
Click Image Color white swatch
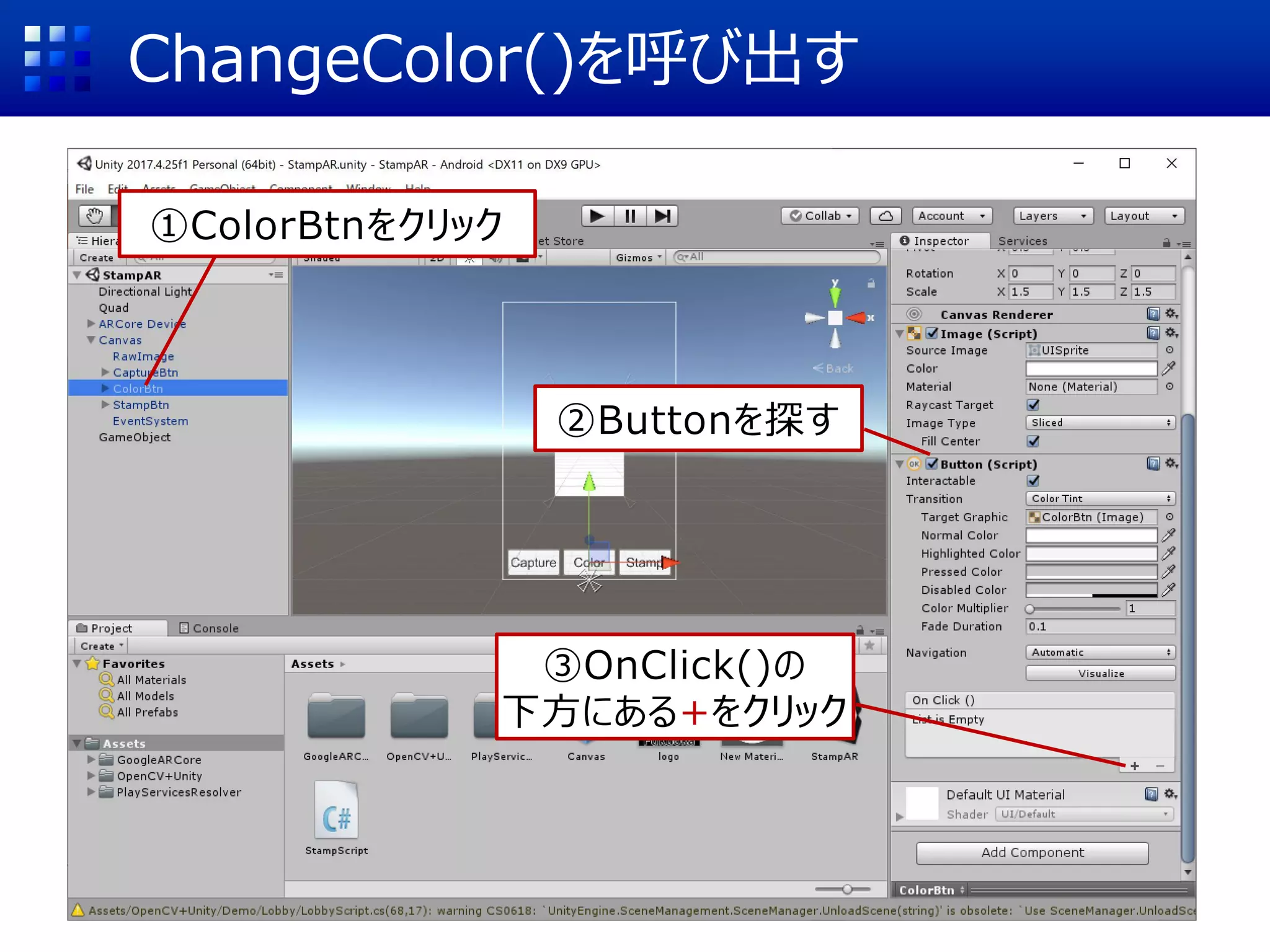coord(1091,369)
